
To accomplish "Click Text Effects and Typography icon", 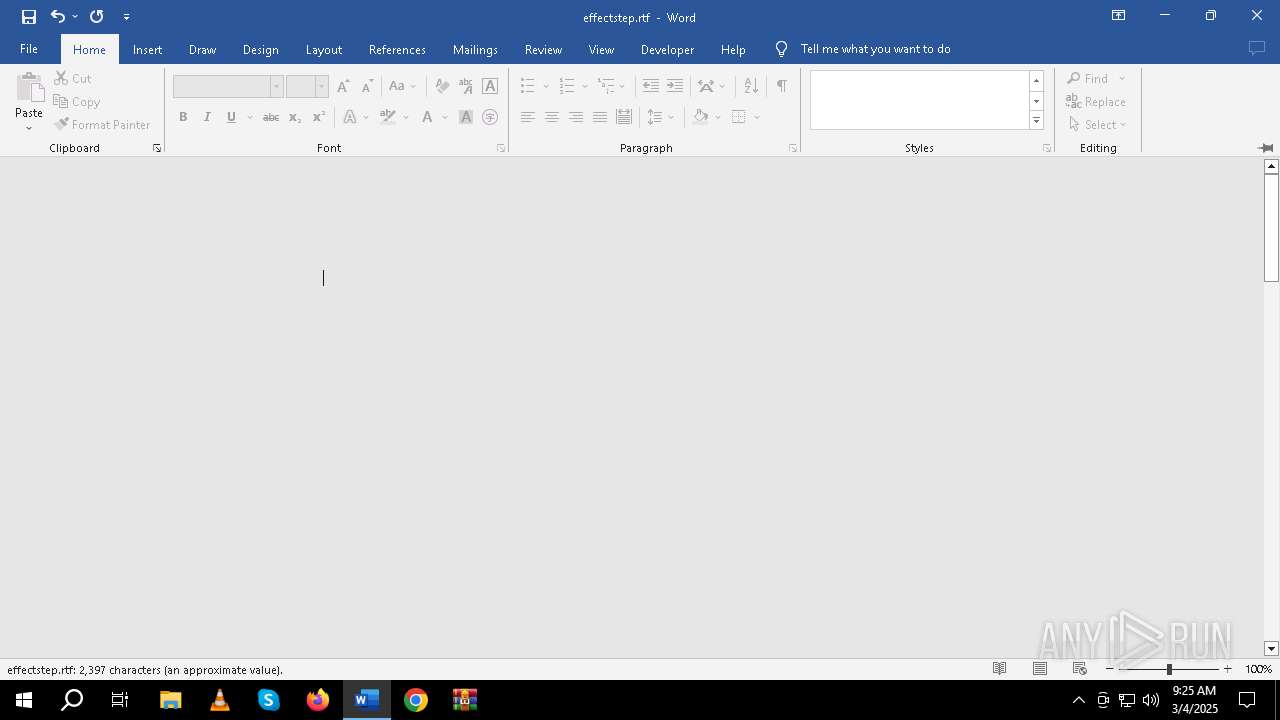I will tap(350, 117).
